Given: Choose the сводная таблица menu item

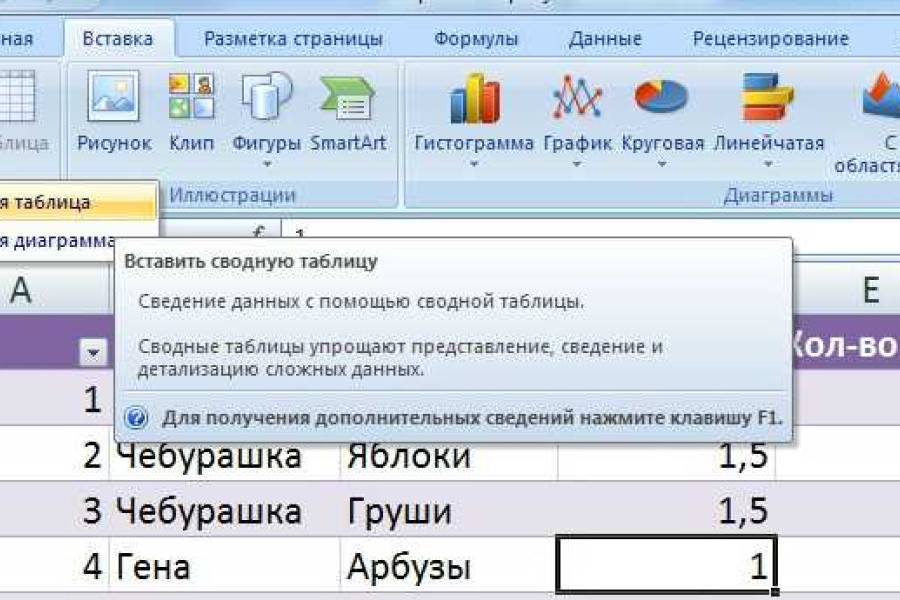Looking at the screenshot, I should (x=60, y=202).
